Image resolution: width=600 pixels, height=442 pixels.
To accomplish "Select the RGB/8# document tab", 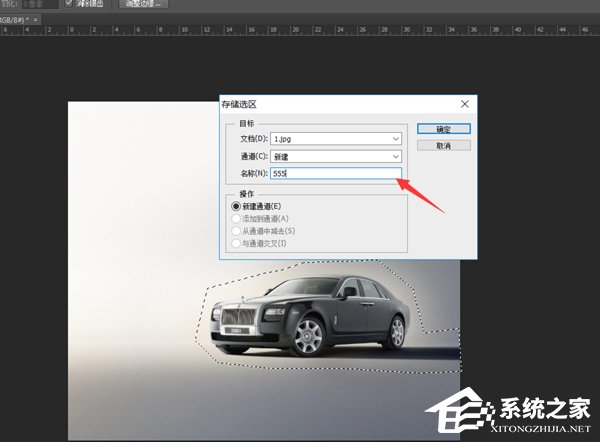I will [15, 20].
